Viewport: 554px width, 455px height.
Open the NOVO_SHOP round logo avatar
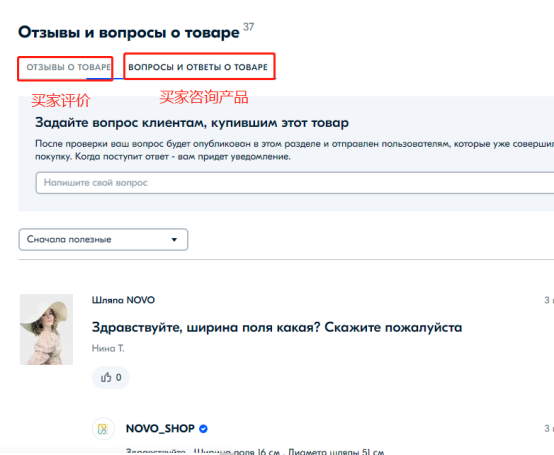(103, 429)
